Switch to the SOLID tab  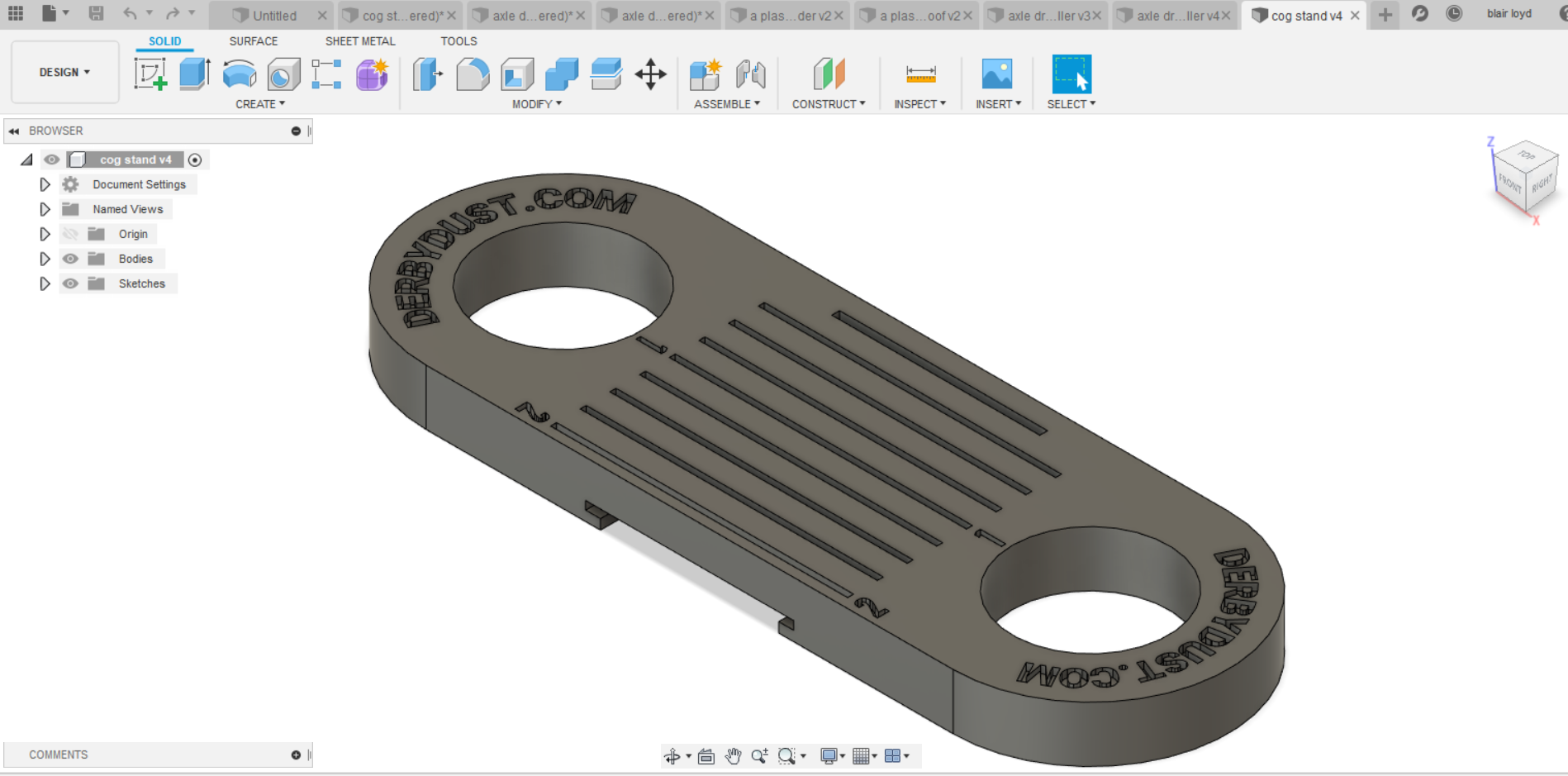point(164,40)
